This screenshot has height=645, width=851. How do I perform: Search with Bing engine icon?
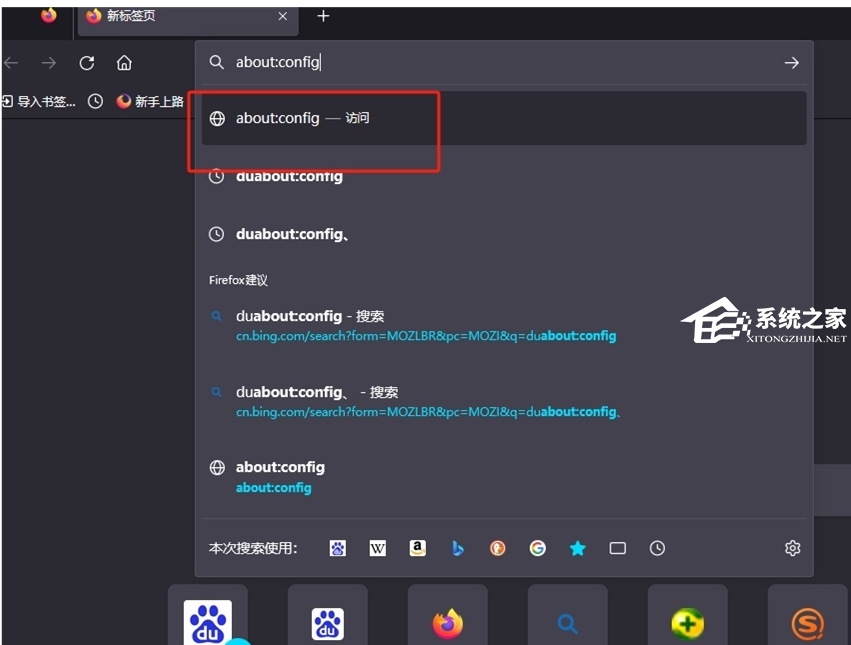(458, 548)
